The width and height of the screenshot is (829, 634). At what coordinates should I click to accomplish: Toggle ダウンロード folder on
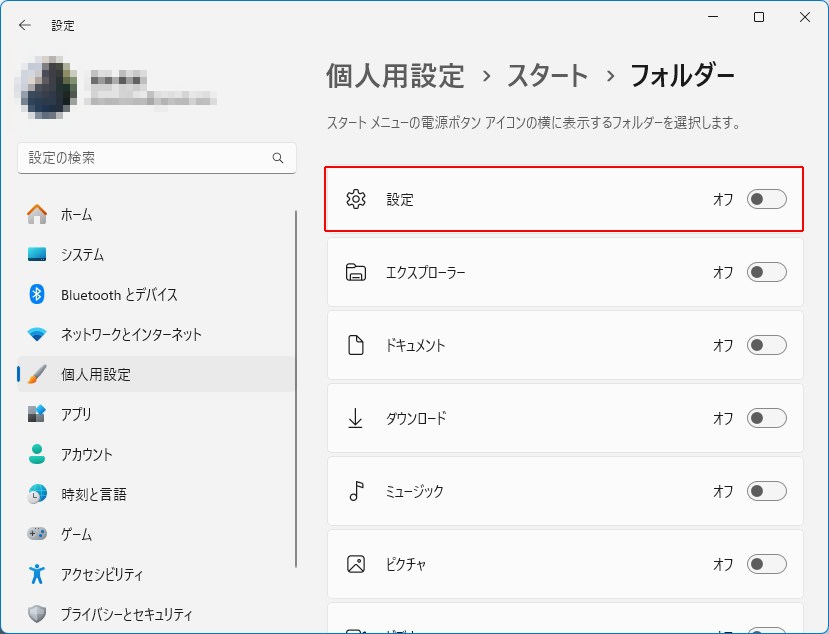point(767,418)
